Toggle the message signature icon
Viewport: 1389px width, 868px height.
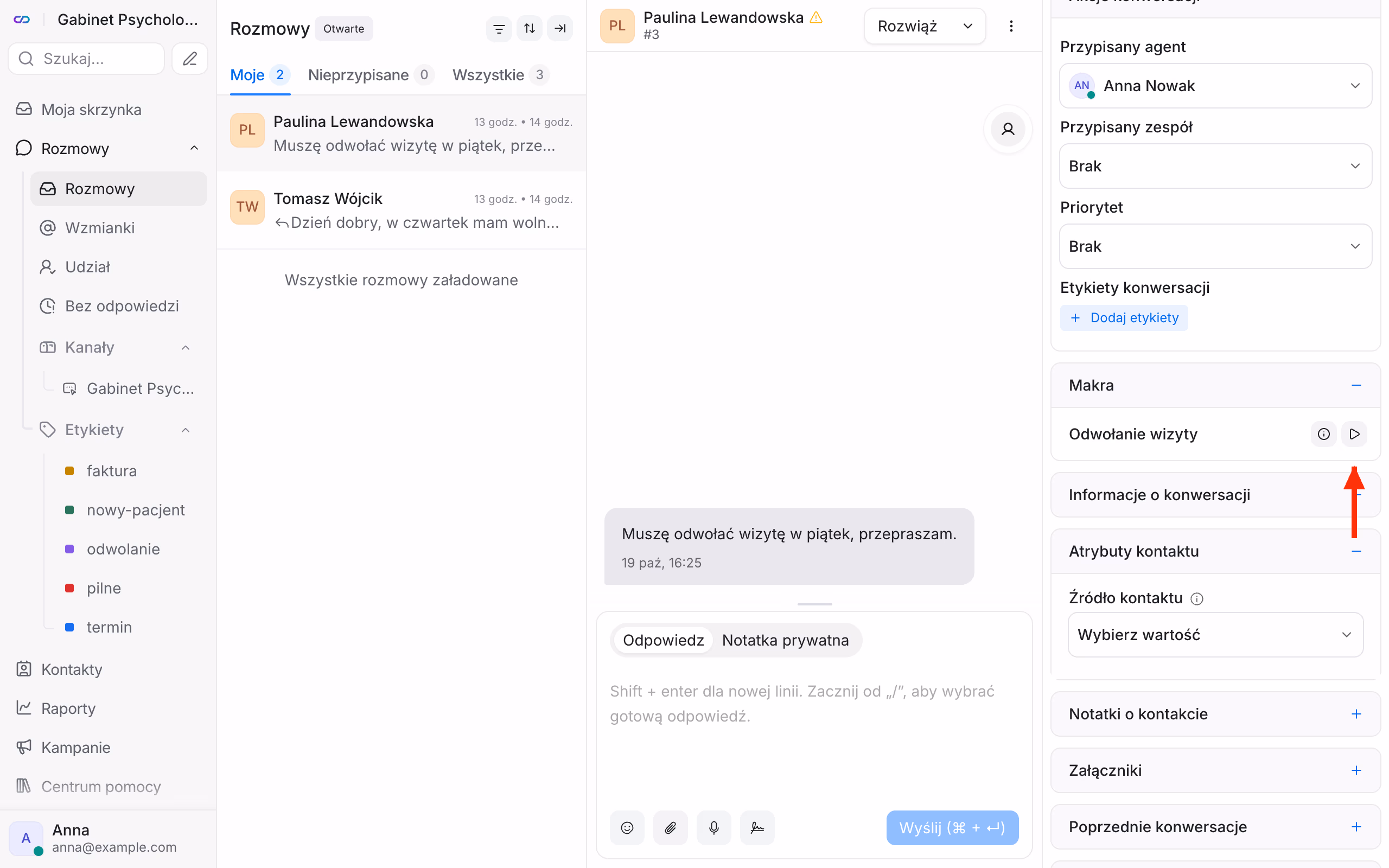pyautogui.click(x=757, y=827)
